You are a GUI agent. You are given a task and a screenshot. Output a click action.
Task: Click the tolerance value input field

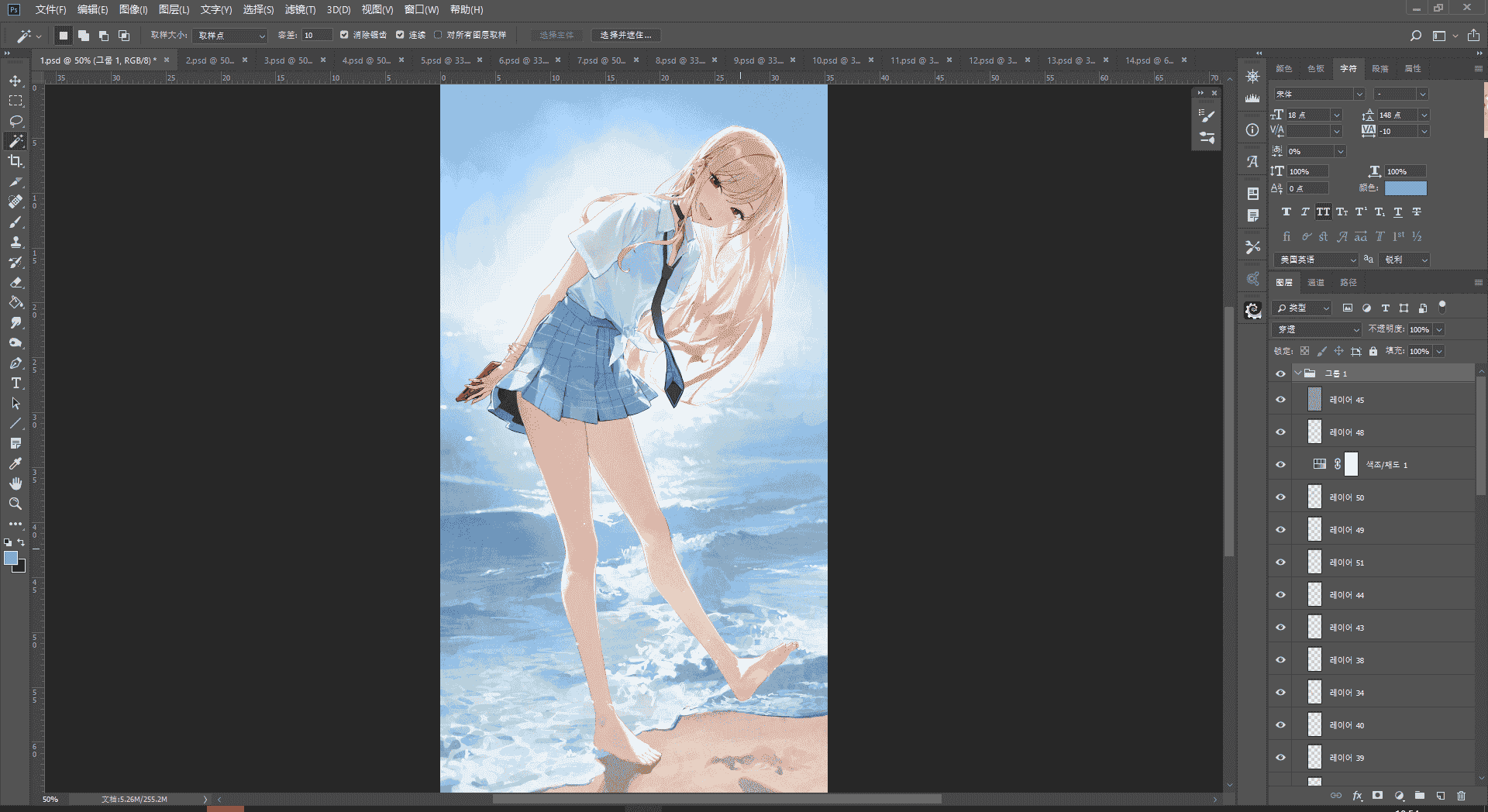click(x=317, y=35)
